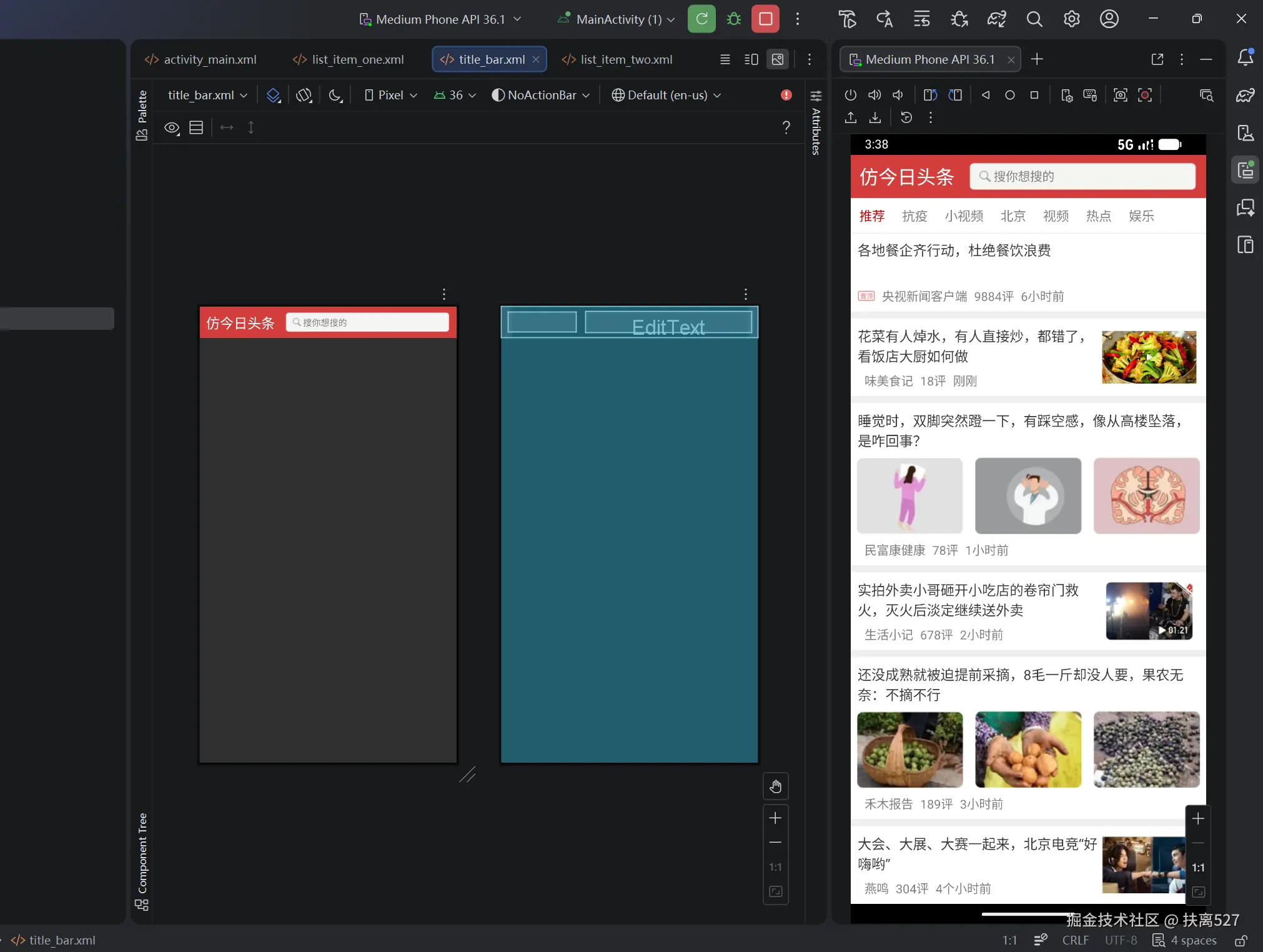Rerun the MainActivity app
This screenshot has height=952, width=1263.
(x=701, y=19)
